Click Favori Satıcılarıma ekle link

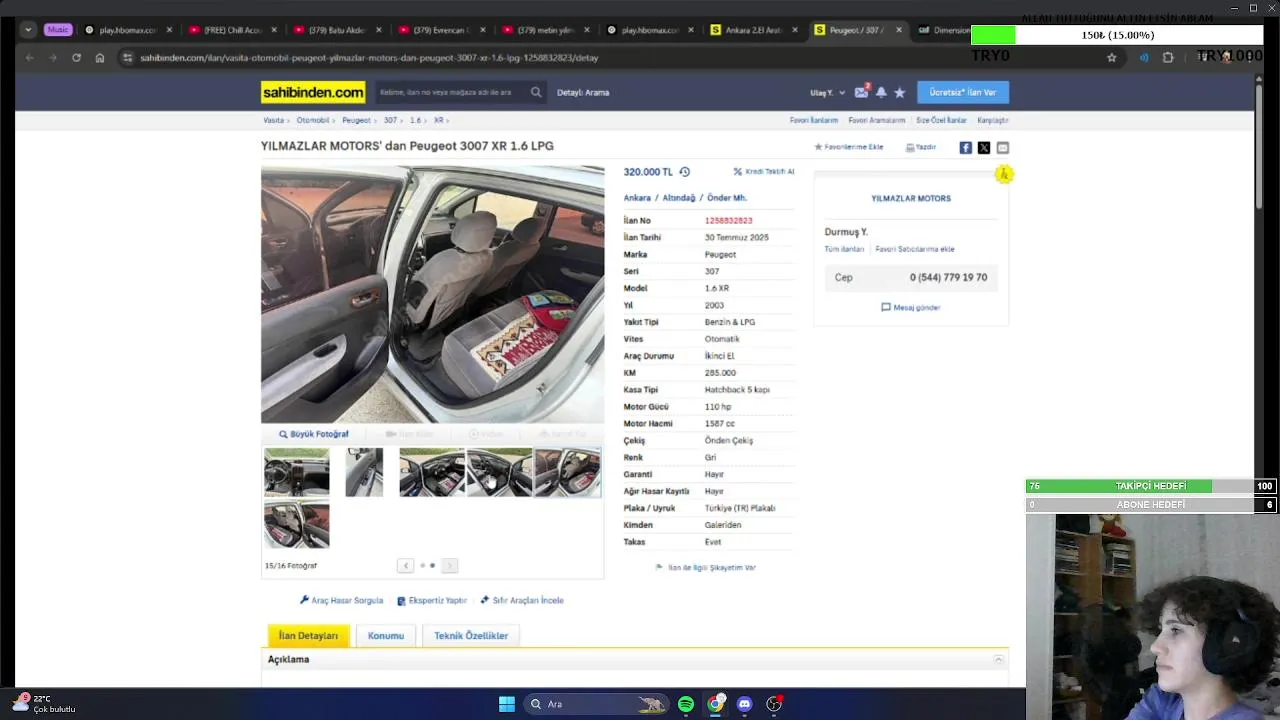coord(915,249)
